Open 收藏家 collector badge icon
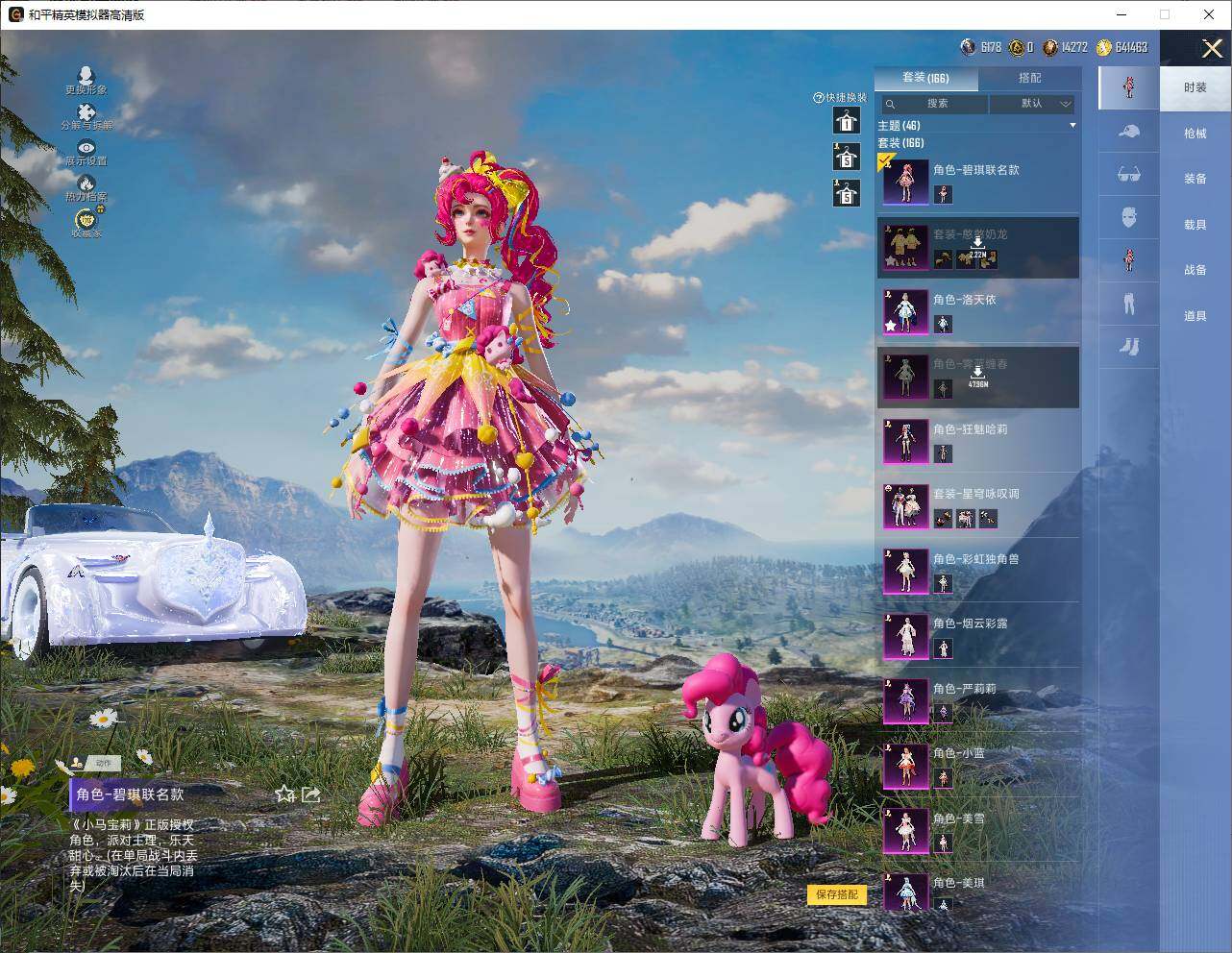The image size is (1232, 953). [86, 219]
